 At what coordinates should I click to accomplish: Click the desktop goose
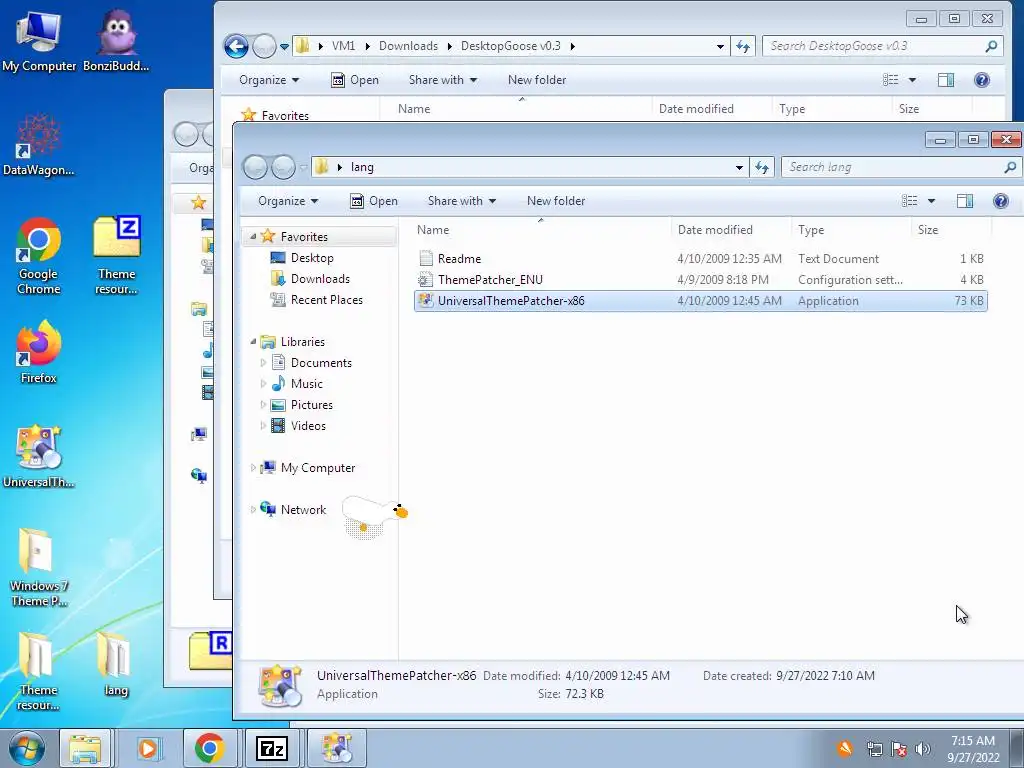click(x=374, y=516)
